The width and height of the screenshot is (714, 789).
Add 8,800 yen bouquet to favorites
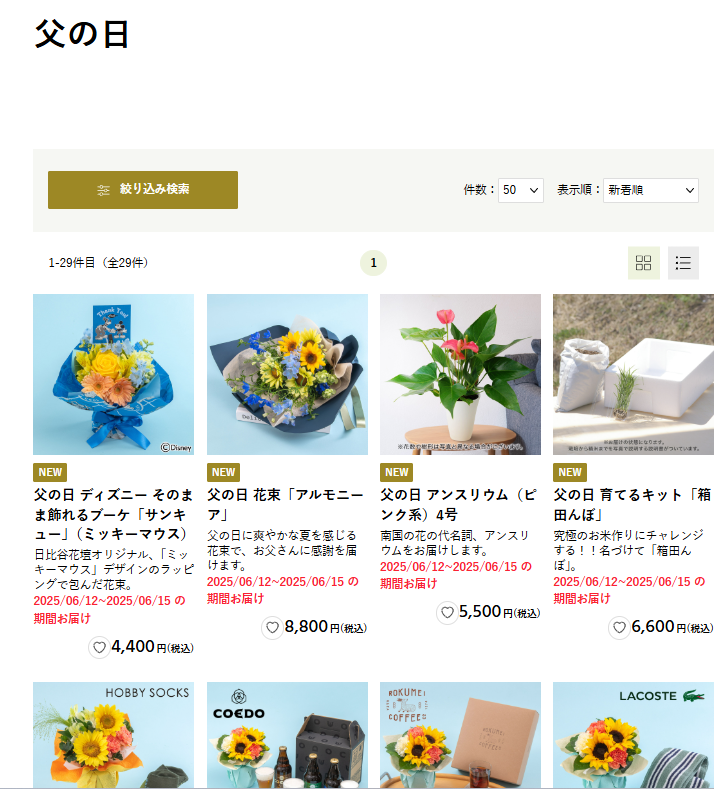pyautogui.click(x=272, y=627)
